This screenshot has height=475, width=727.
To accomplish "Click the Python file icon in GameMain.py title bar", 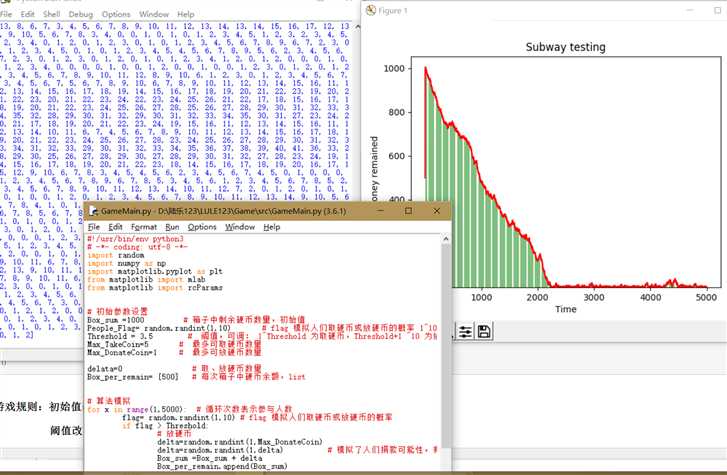I will coord(94,211).
